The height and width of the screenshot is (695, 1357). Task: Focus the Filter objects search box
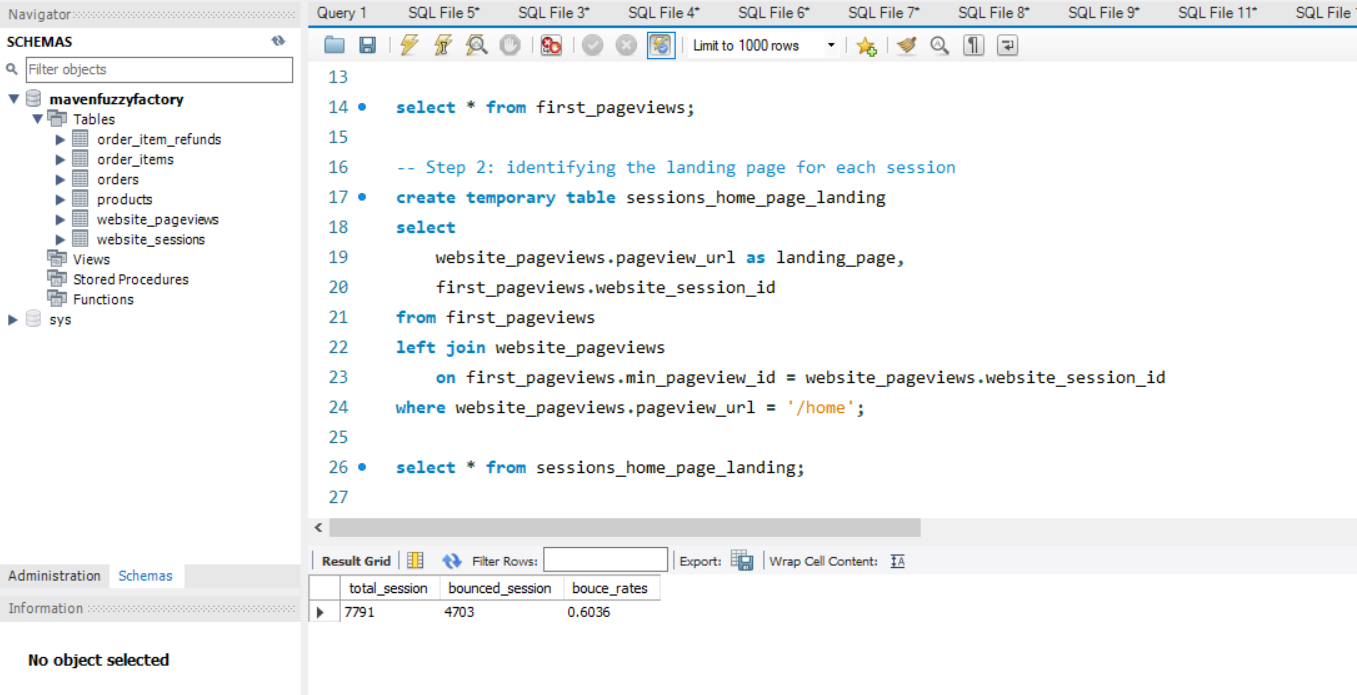pos(159,69)
